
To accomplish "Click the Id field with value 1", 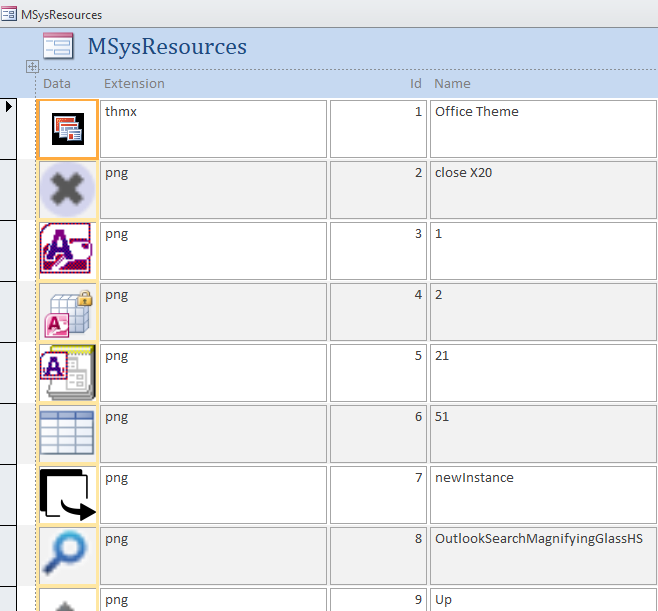I will click(x=378, y=129).
